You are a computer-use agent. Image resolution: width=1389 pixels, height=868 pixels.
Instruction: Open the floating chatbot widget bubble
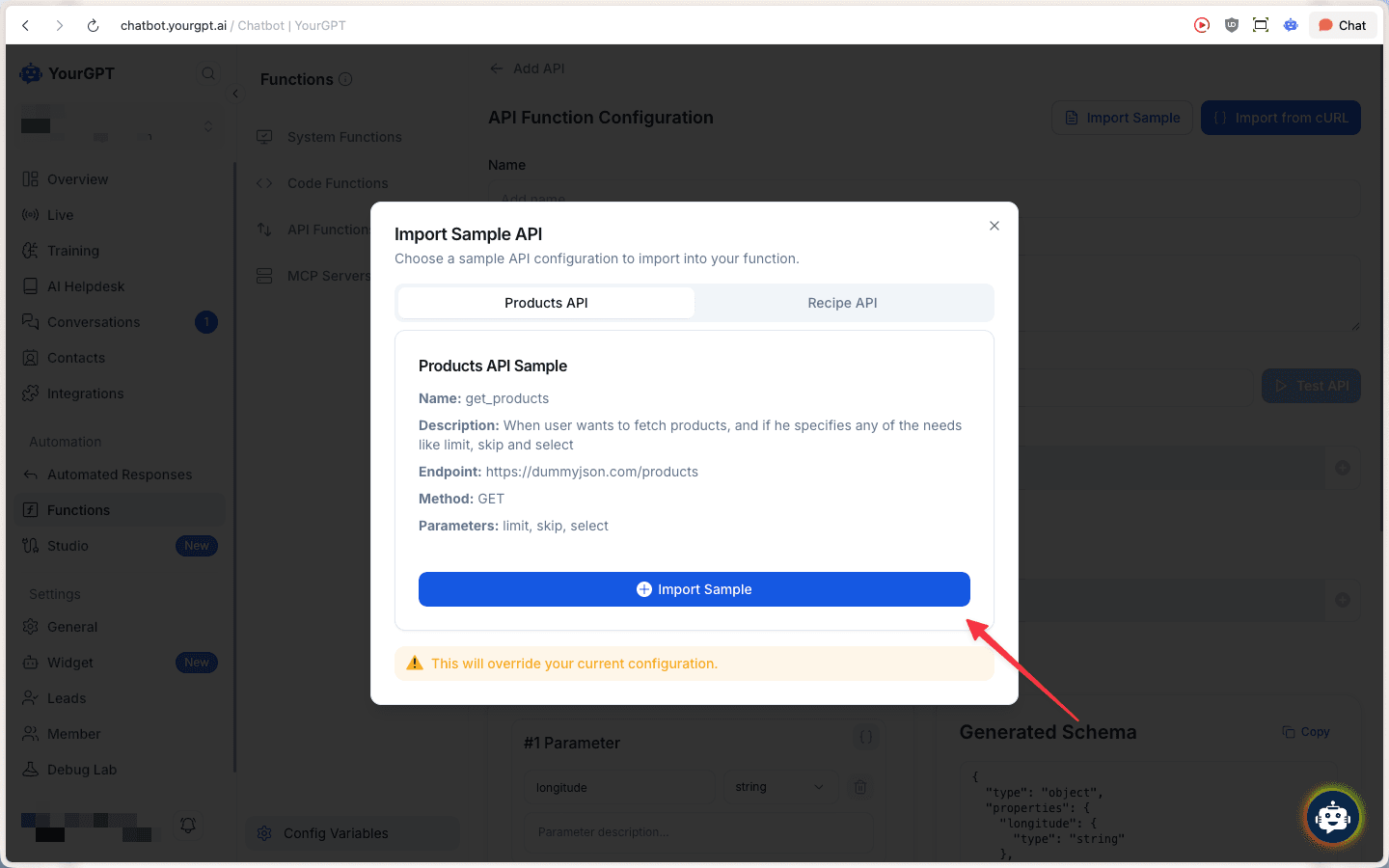[x=1332, y=817]
